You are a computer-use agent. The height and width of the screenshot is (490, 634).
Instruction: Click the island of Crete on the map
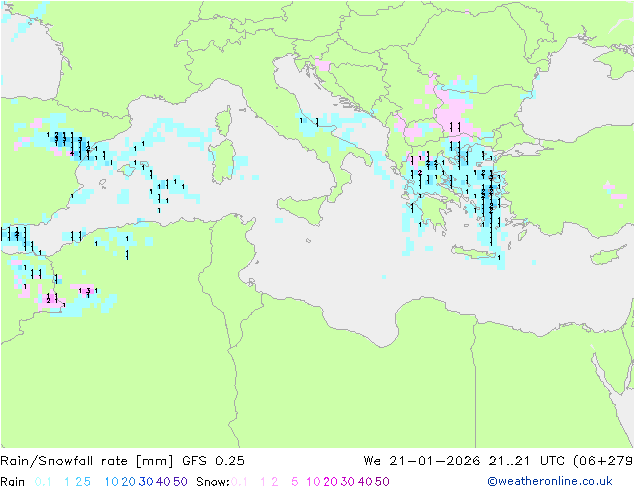point(475,254)
